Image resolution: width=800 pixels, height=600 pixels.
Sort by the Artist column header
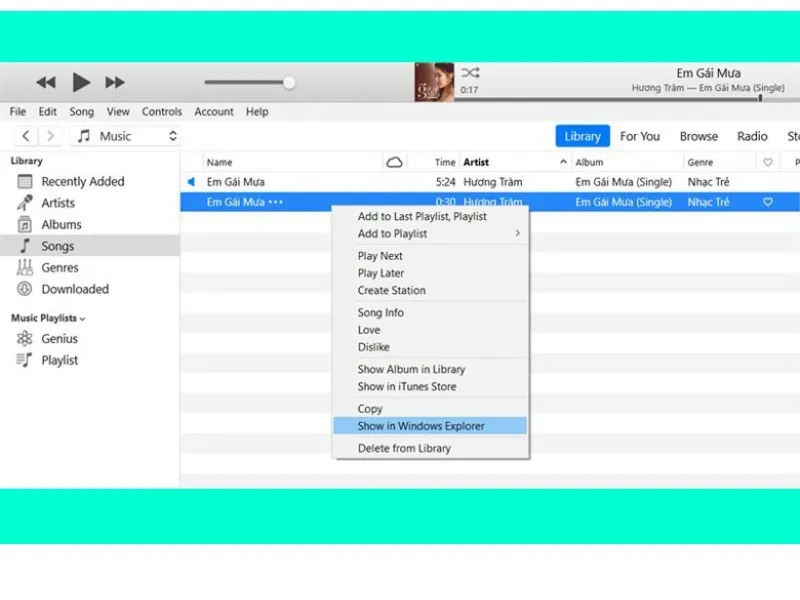[476, 162]
